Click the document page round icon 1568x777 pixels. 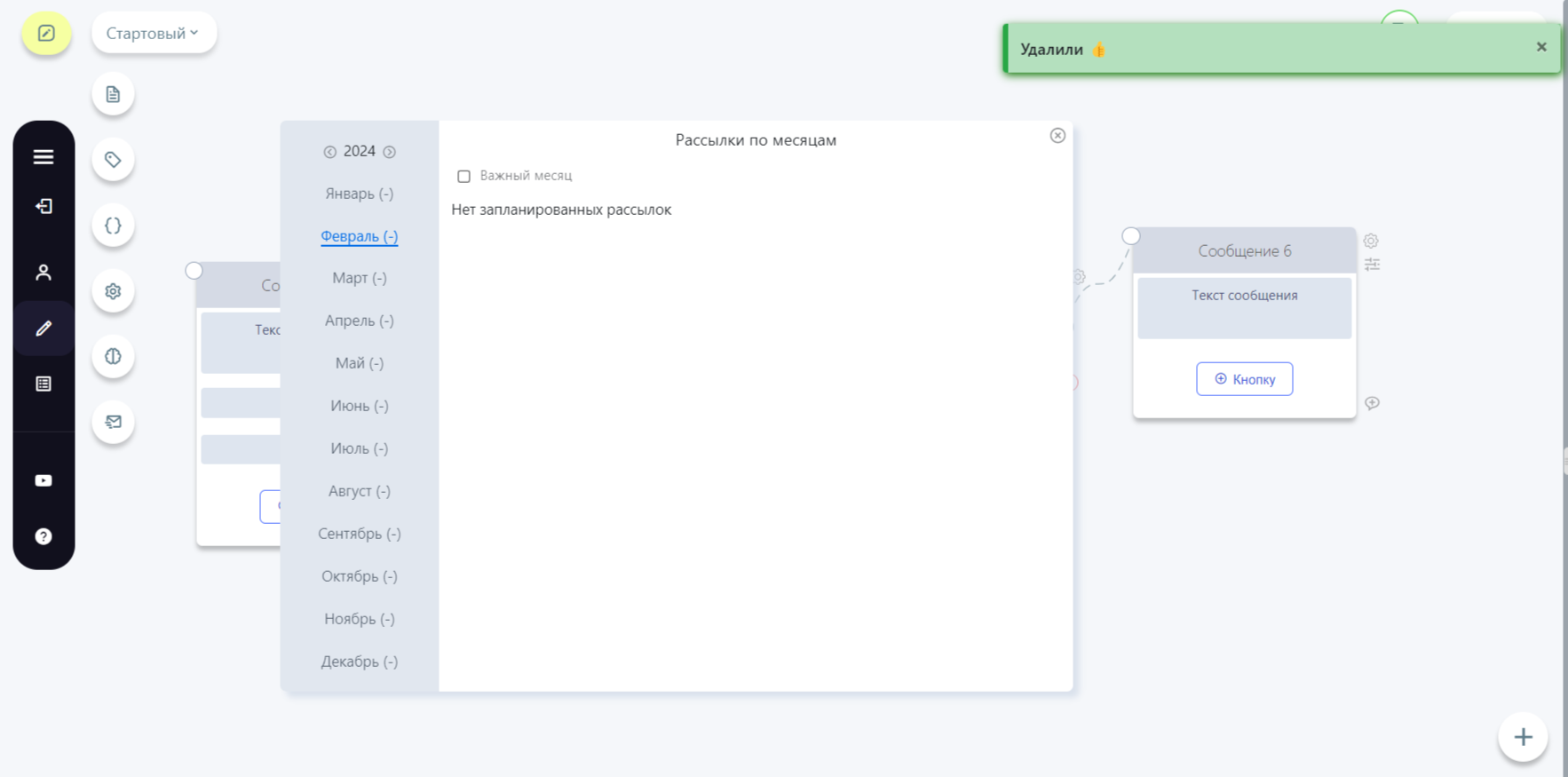113,94
